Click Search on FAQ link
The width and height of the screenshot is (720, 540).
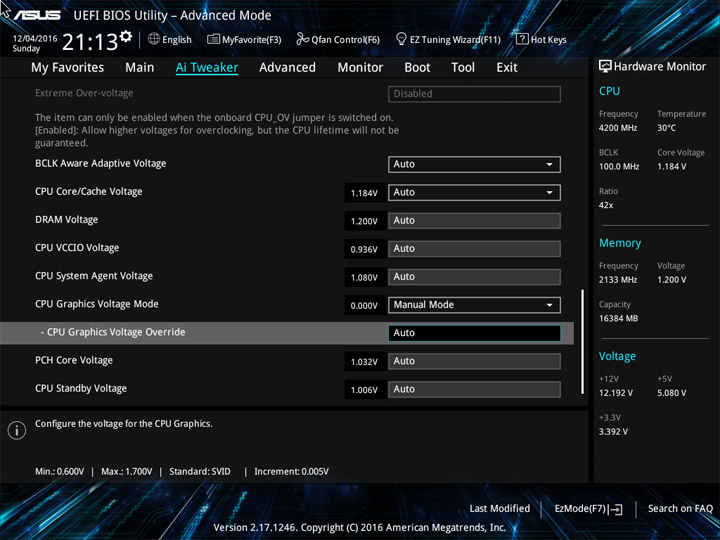[680, 509]
